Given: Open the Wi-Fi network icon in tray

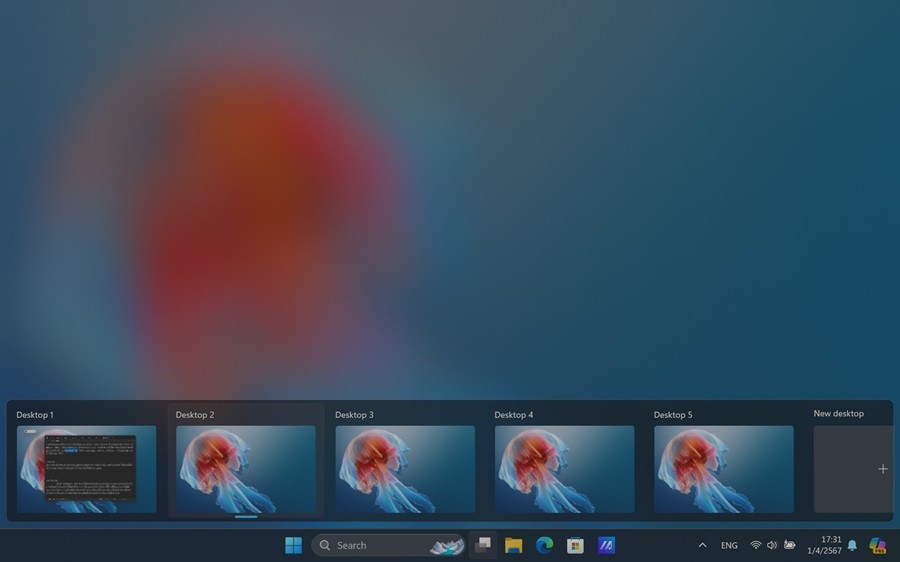Looking at the screenshot, I should pos(756,545).
